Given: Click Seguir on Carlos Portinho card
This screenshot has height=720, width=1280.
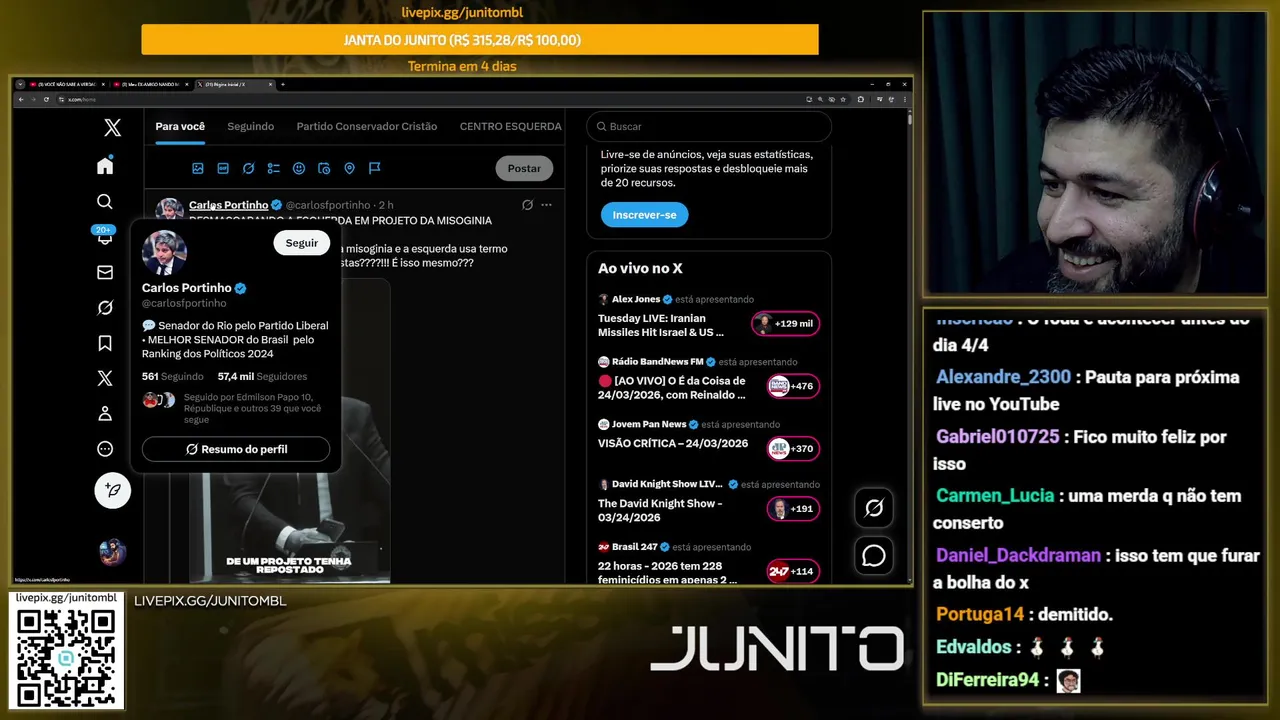Looking at the screenshot, I should pyautogui.click(x=301, y=243).
